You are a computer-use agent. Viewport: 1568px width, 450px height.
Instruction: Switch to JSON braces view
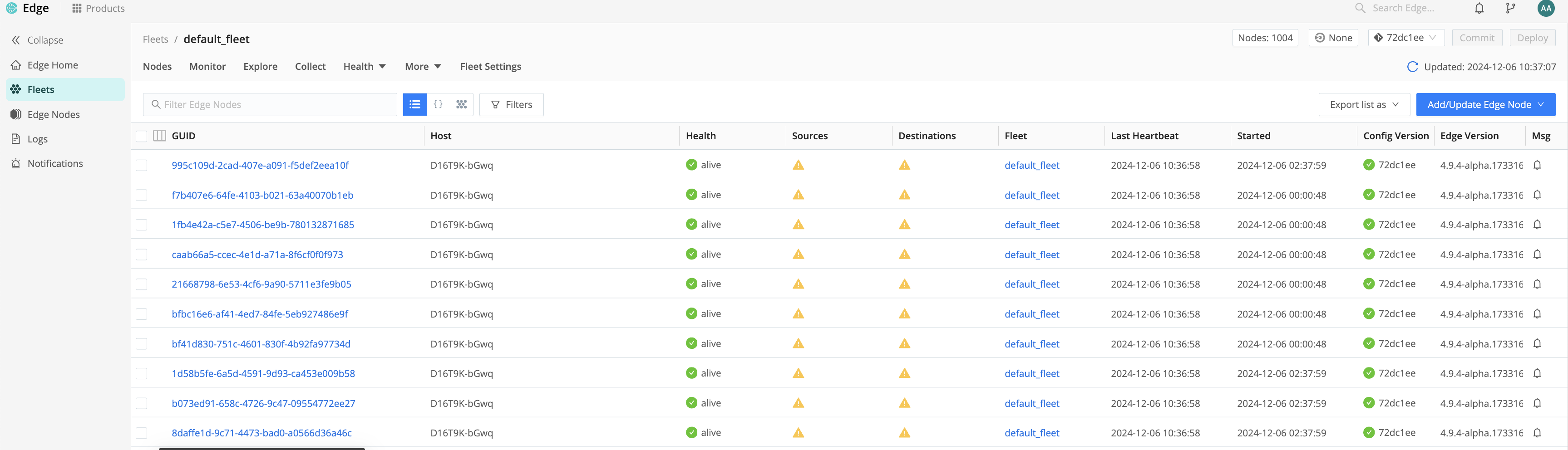pyautogui.click(x=438, y=105)
